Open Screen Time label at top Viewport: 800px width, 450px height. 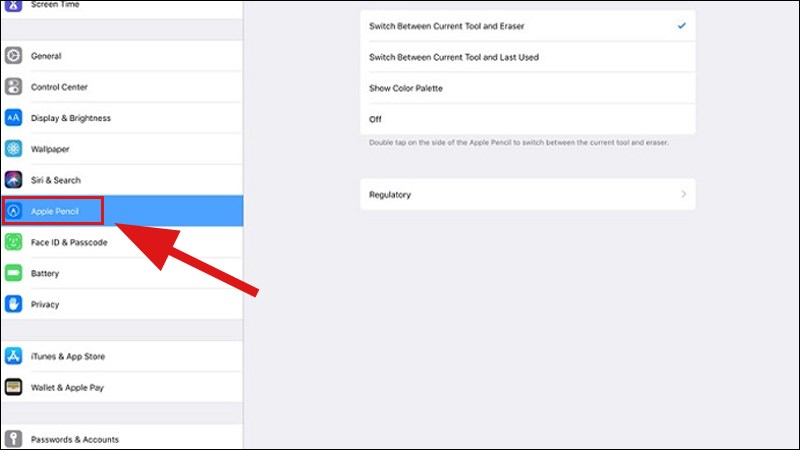tap(55, 5)
